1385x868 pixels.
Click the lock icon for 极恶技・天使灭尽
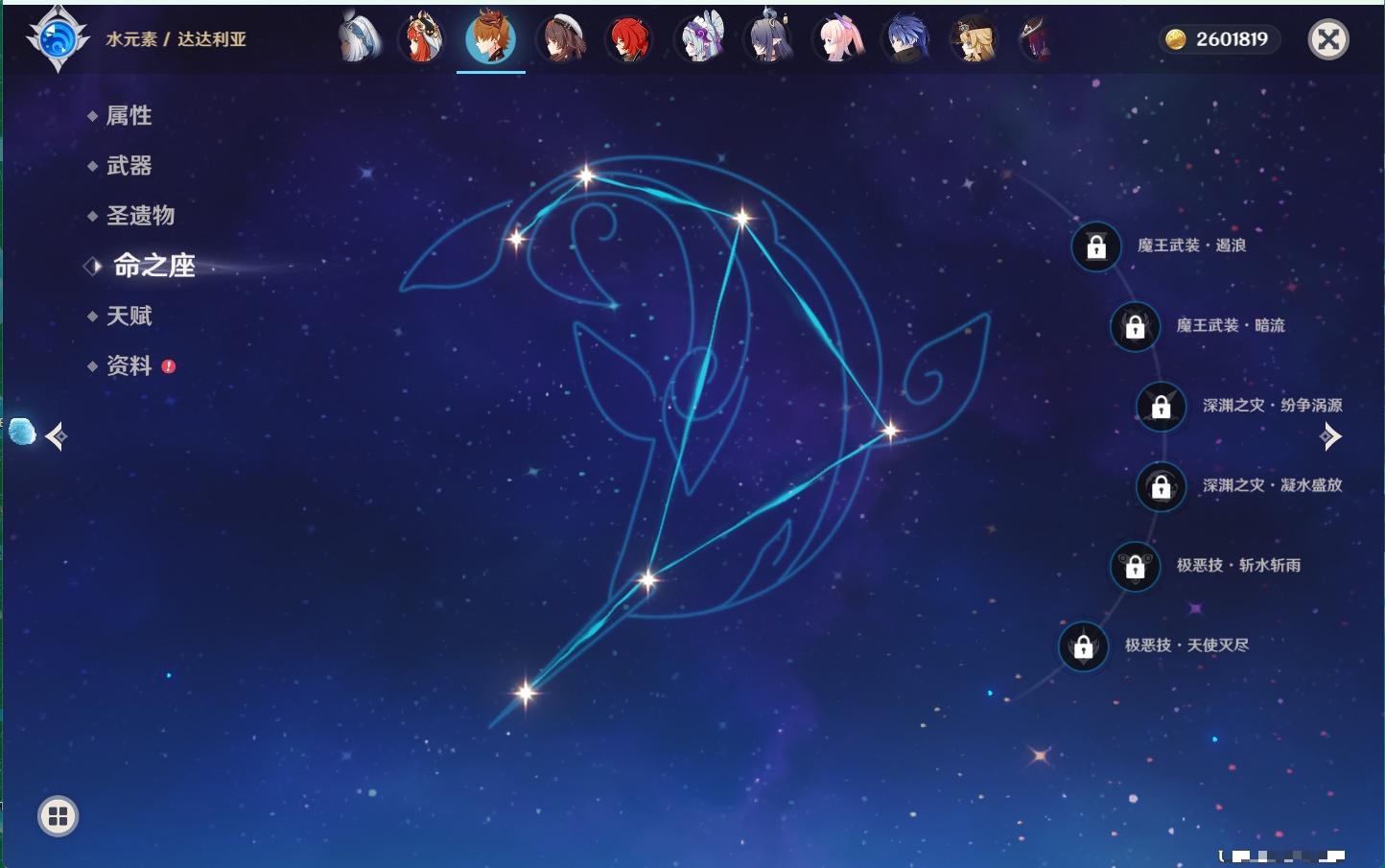[x=1083, y=646]
